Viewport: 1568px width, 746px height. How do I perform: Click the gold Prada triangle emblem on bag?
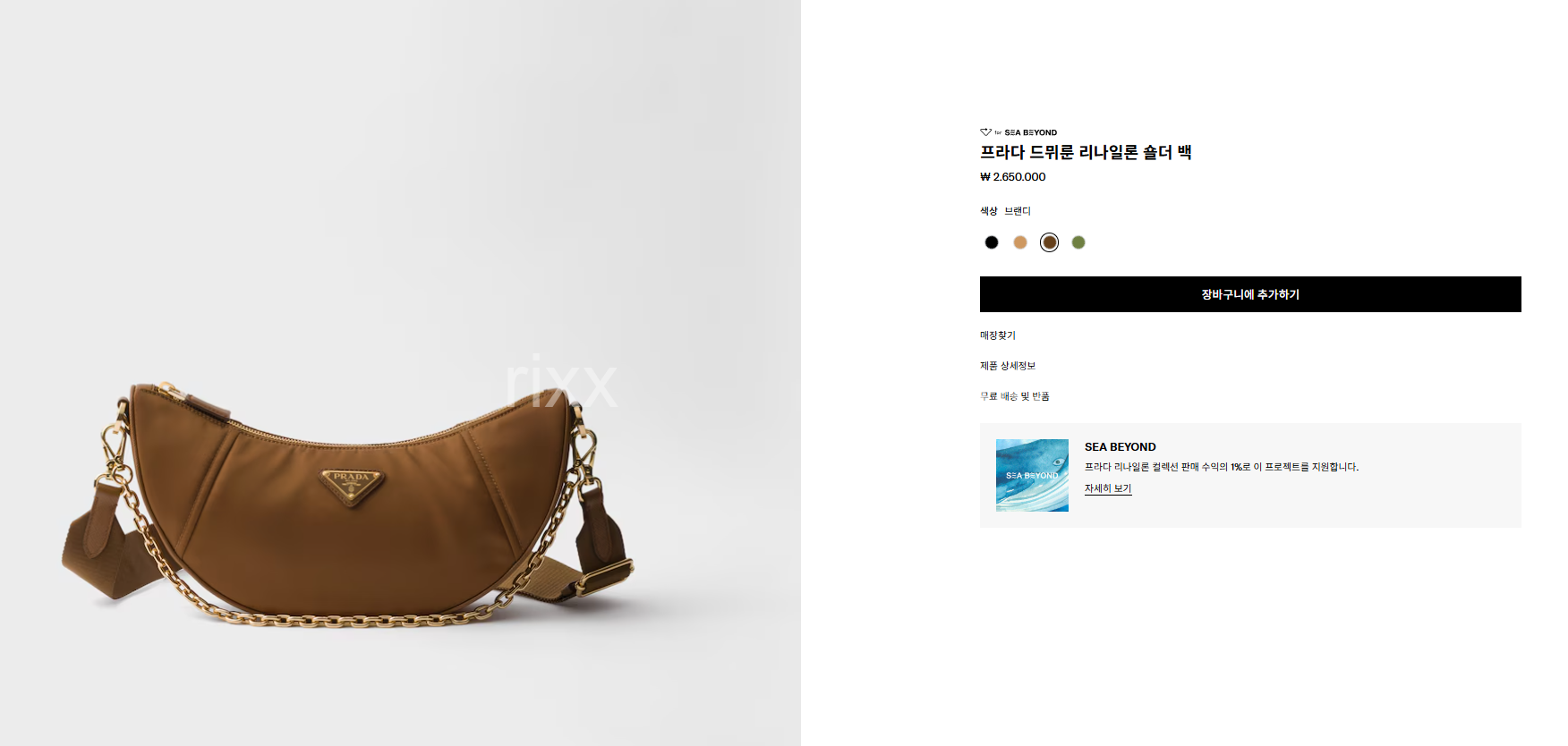pyautogui.click(x=353, y=487)
